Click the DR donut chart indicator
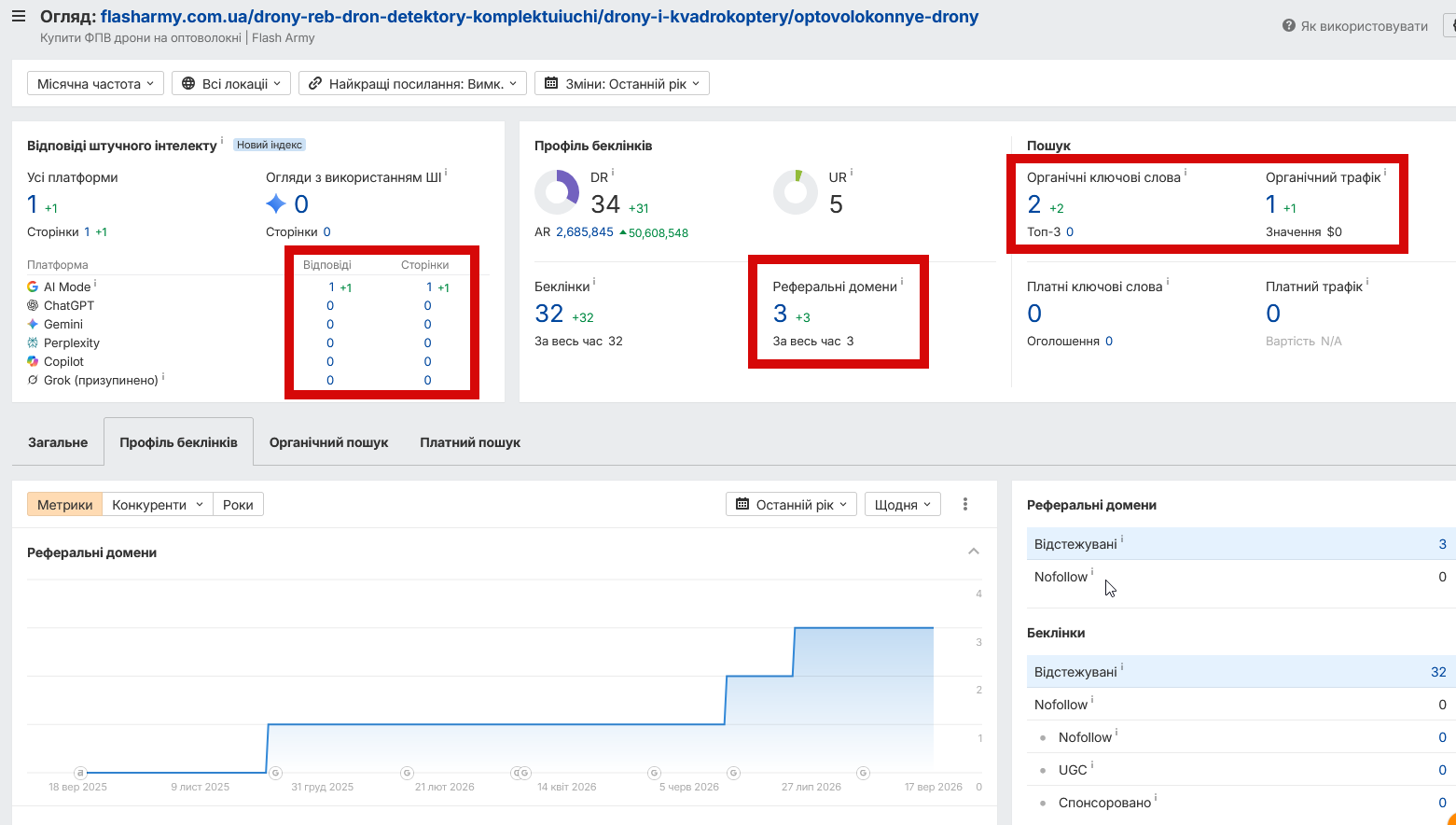Image resolution: width=1456 pixels, height=825 pixels. (557, 192)
